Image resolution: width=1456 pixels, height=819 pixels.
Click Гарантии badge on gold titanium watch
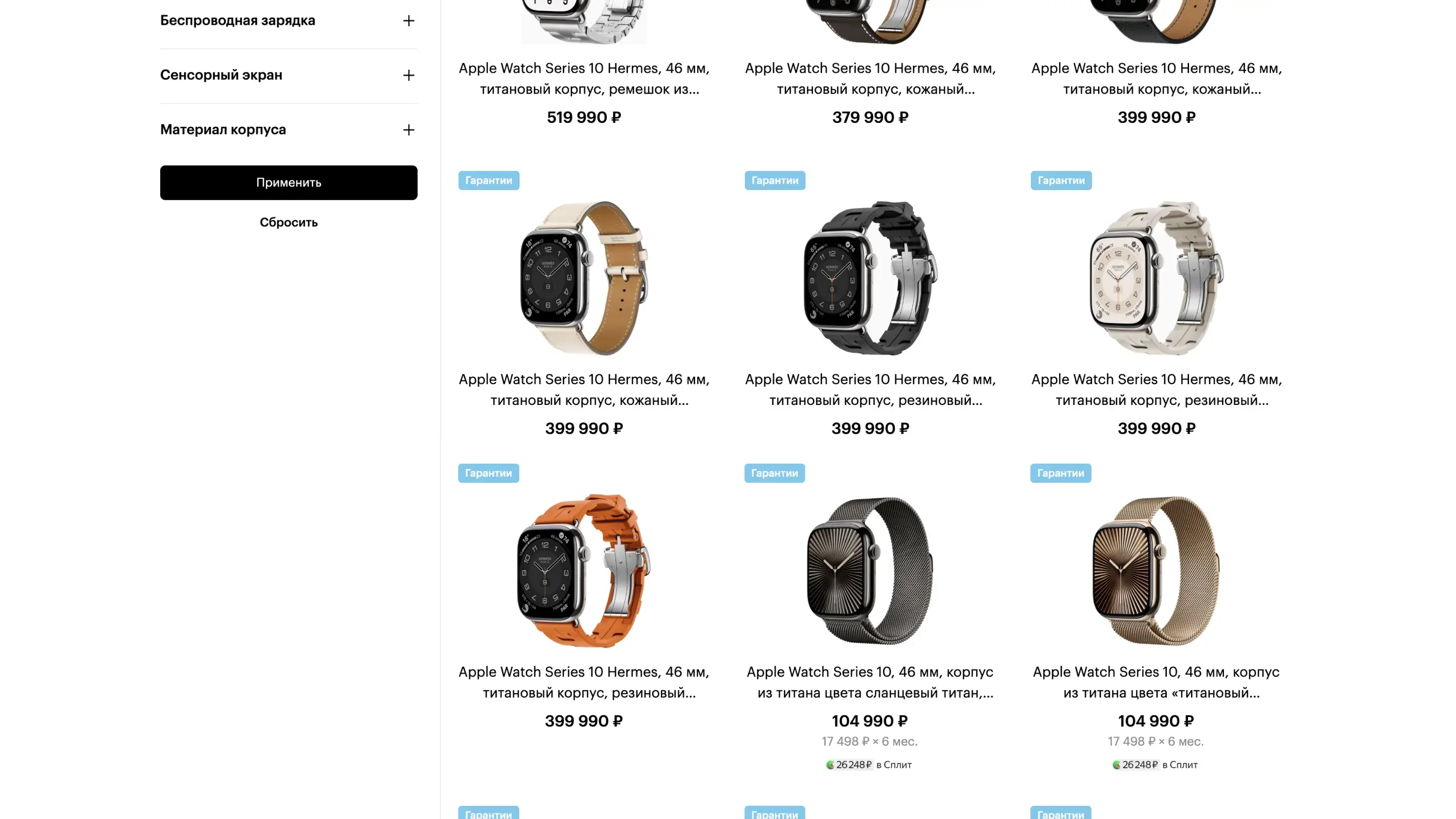(1060, 473)
